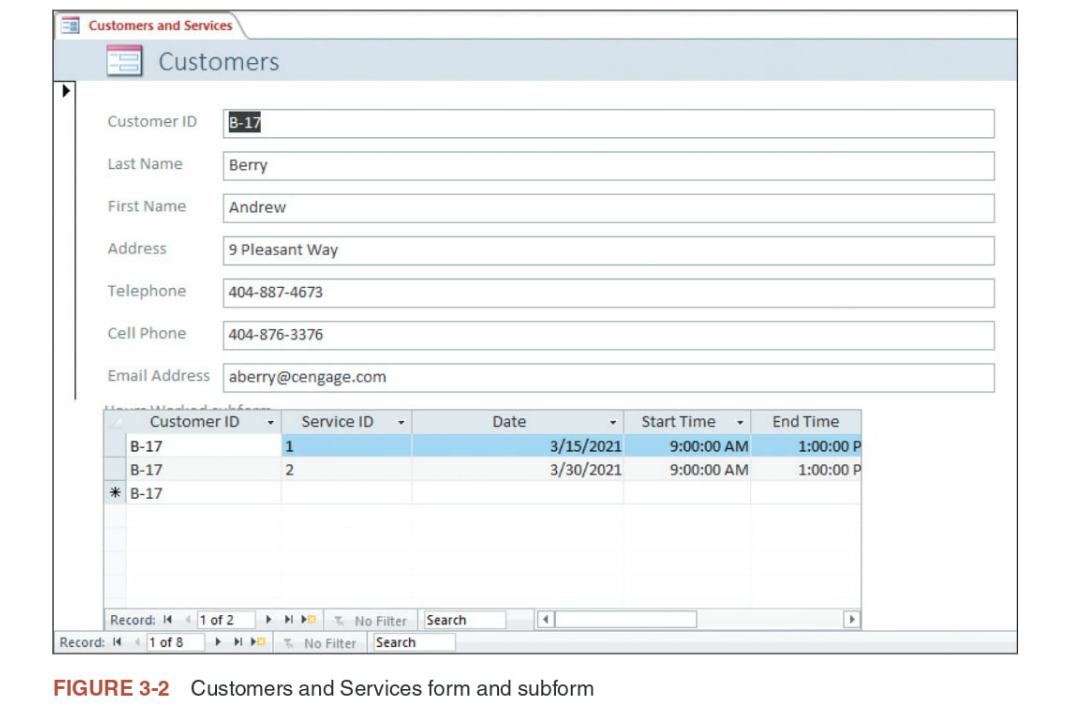Go to next record in subform navigation
Screen dimensions: 1071x723
pyautogui.click(x=268, y=620)
